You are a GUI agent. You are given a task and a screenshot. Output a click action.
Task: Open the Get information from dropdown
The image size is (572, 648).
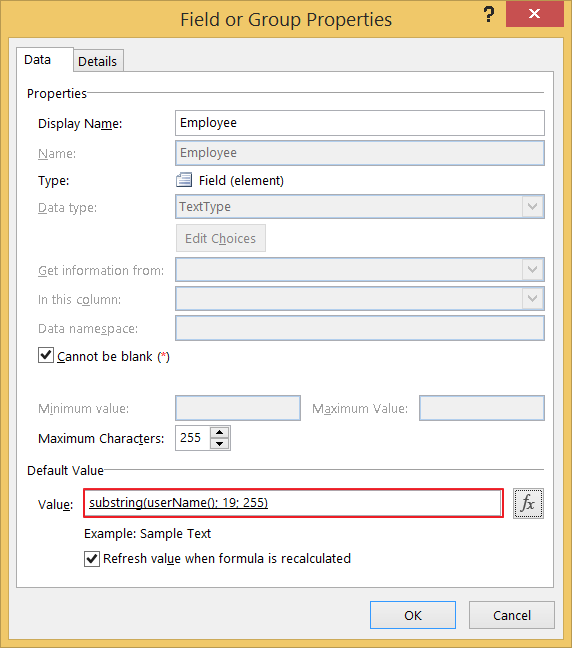(x=532, y=270)
